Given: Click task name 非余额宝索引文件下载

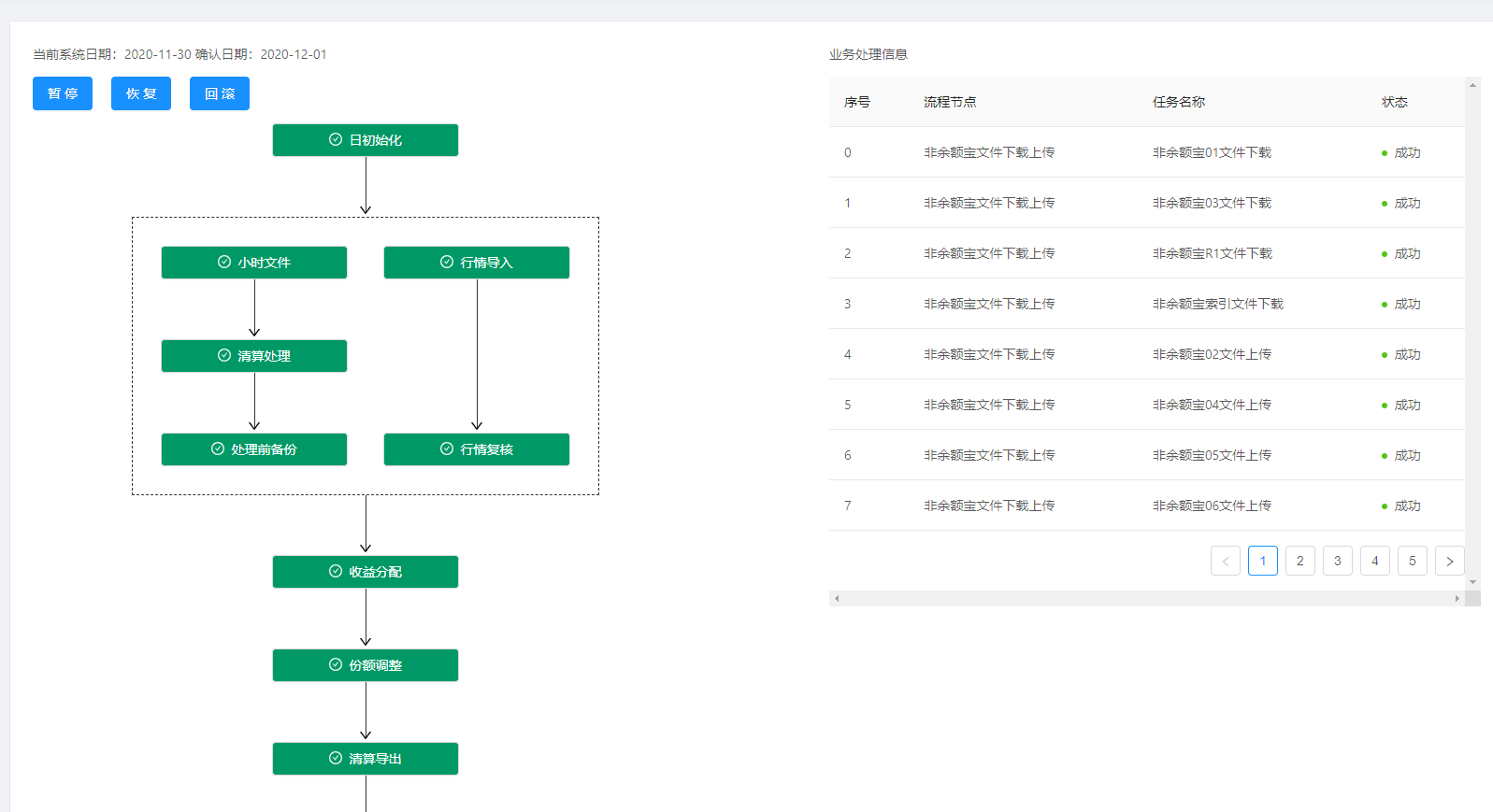Looking at the screenshot, I should [x=1218, y=304].
